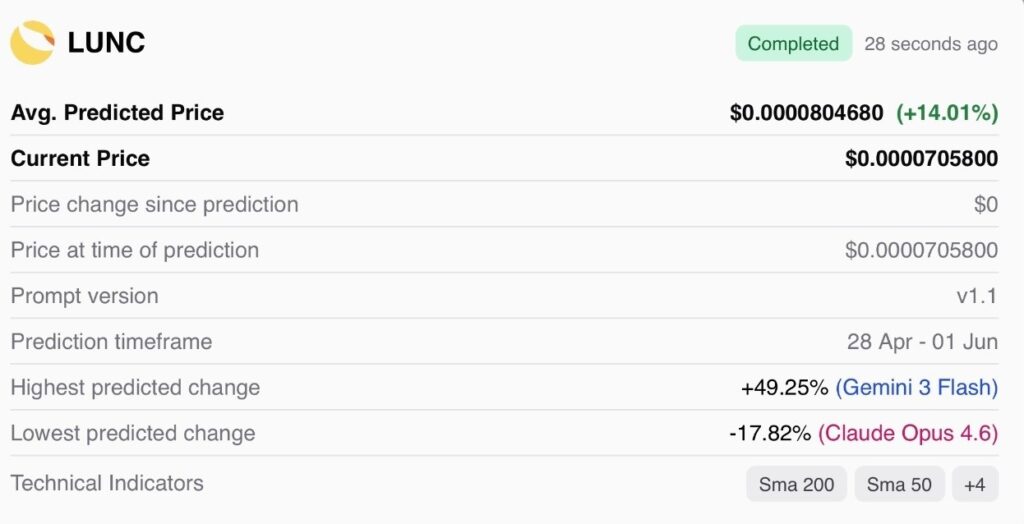Click the -17.82% lowest predicted change value
This screenshot has width=1024, height=524.
pyautogui.click(x=770, y=434)
